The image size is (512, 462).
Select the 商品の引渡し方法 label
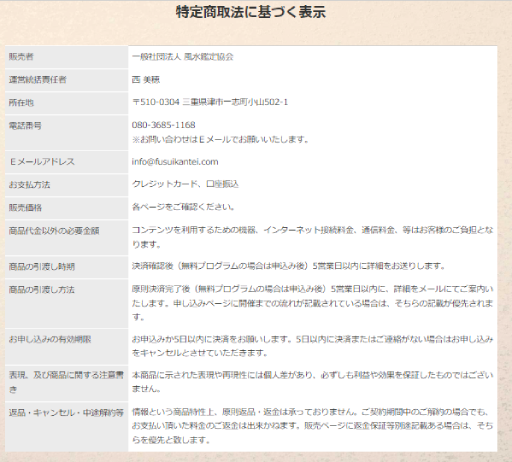coord(42,290)
